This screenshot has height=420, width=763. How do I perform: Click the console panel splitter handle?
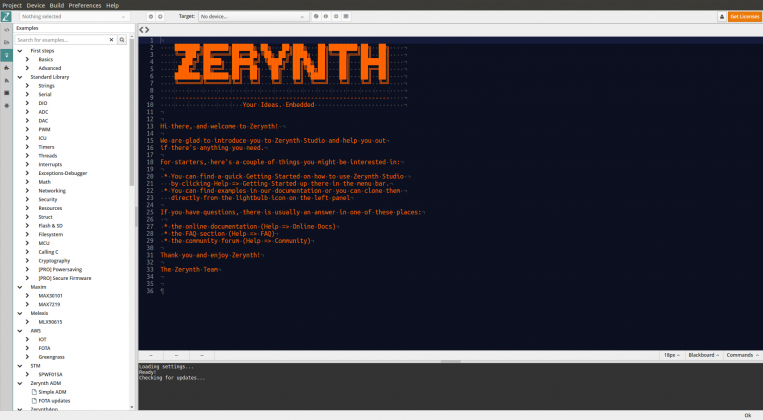click(451, 362)
